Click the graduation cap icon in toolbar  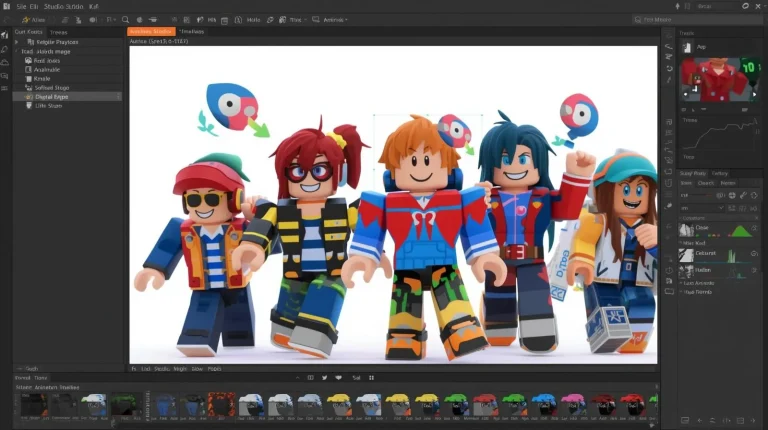point(153,20)
